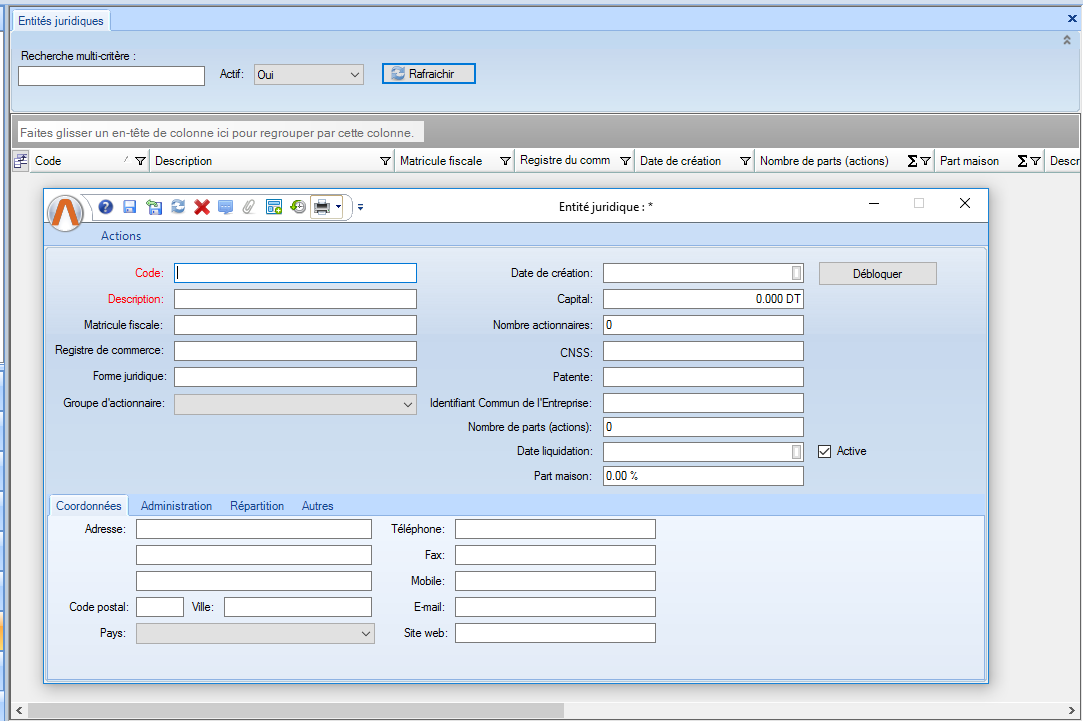This screenshot has height=721, width=1083.
Task: Click the save and close icon
Action: pyautogui.click(x=154, y=207)
